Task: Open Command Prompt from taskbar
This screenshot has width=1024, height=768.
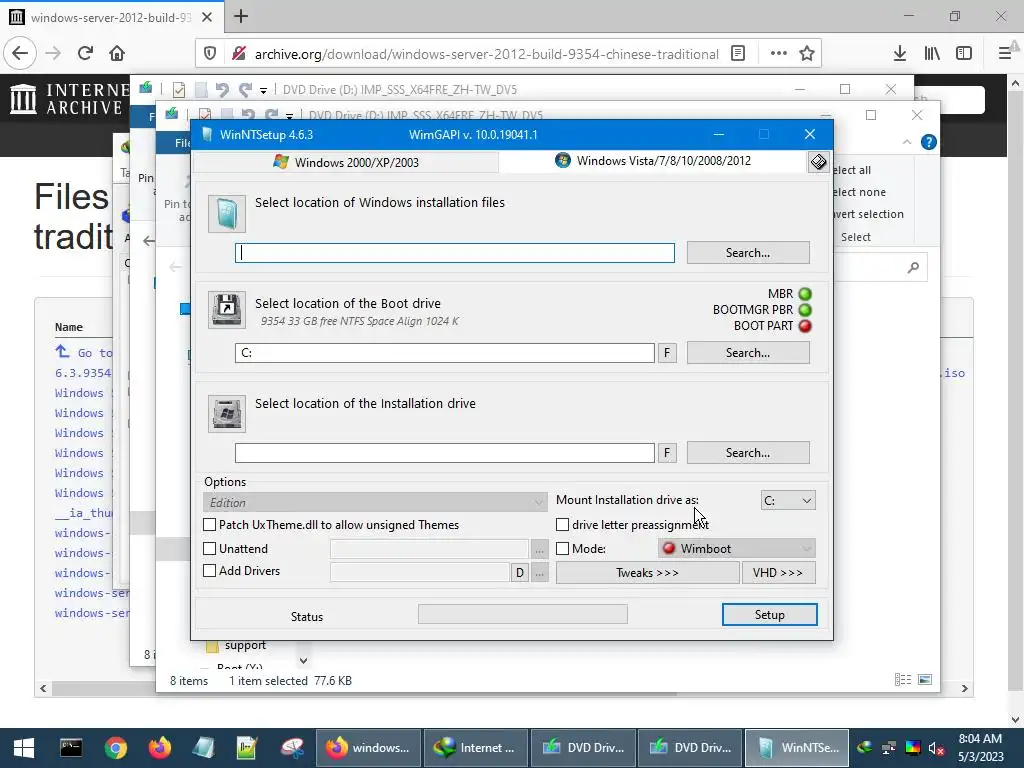Action: 71,748
